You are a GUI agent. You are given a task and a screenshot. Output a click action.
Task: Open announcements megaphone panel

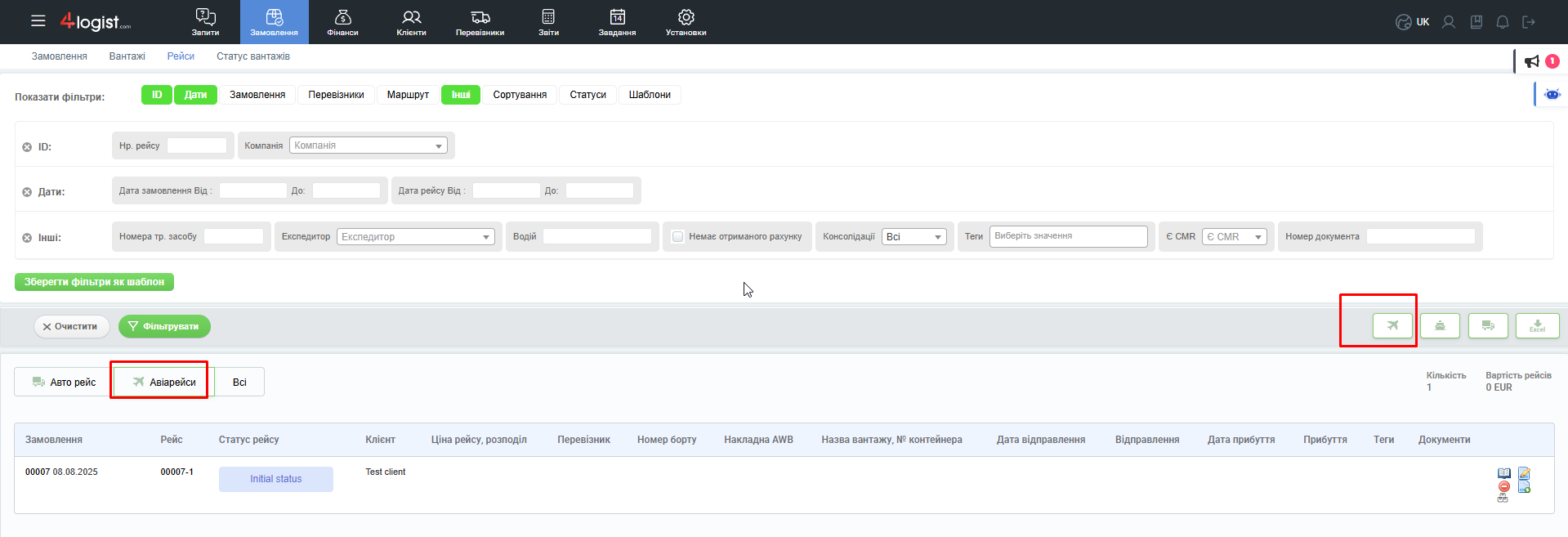coord(1532,61)
